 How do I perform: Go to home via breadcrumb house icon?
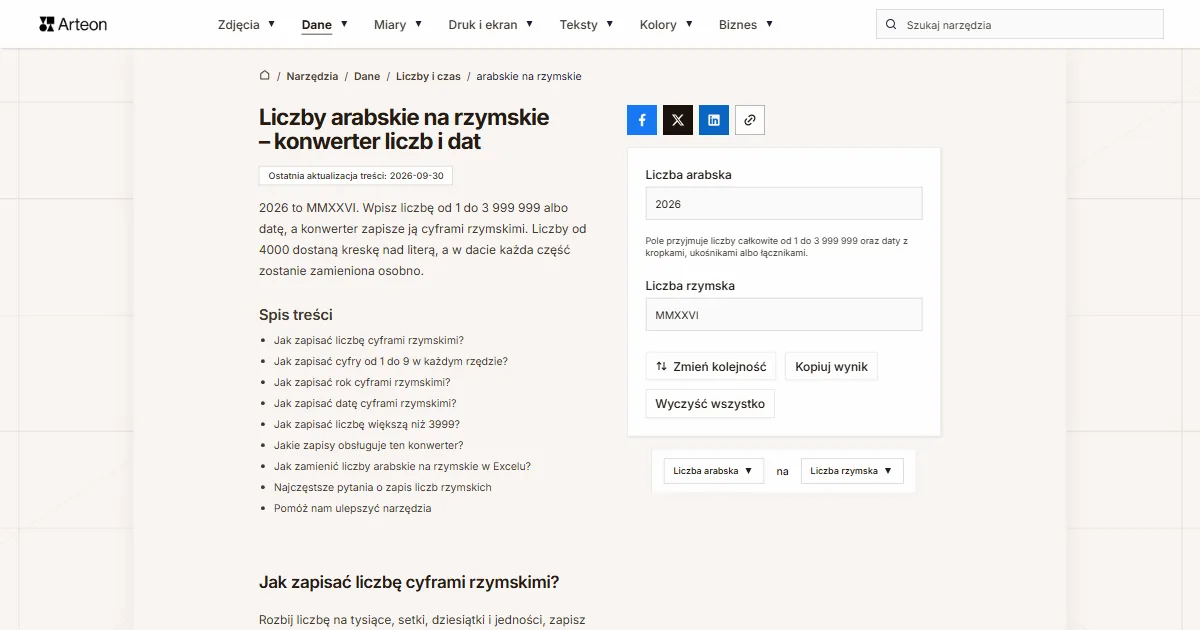coord(265,76)
